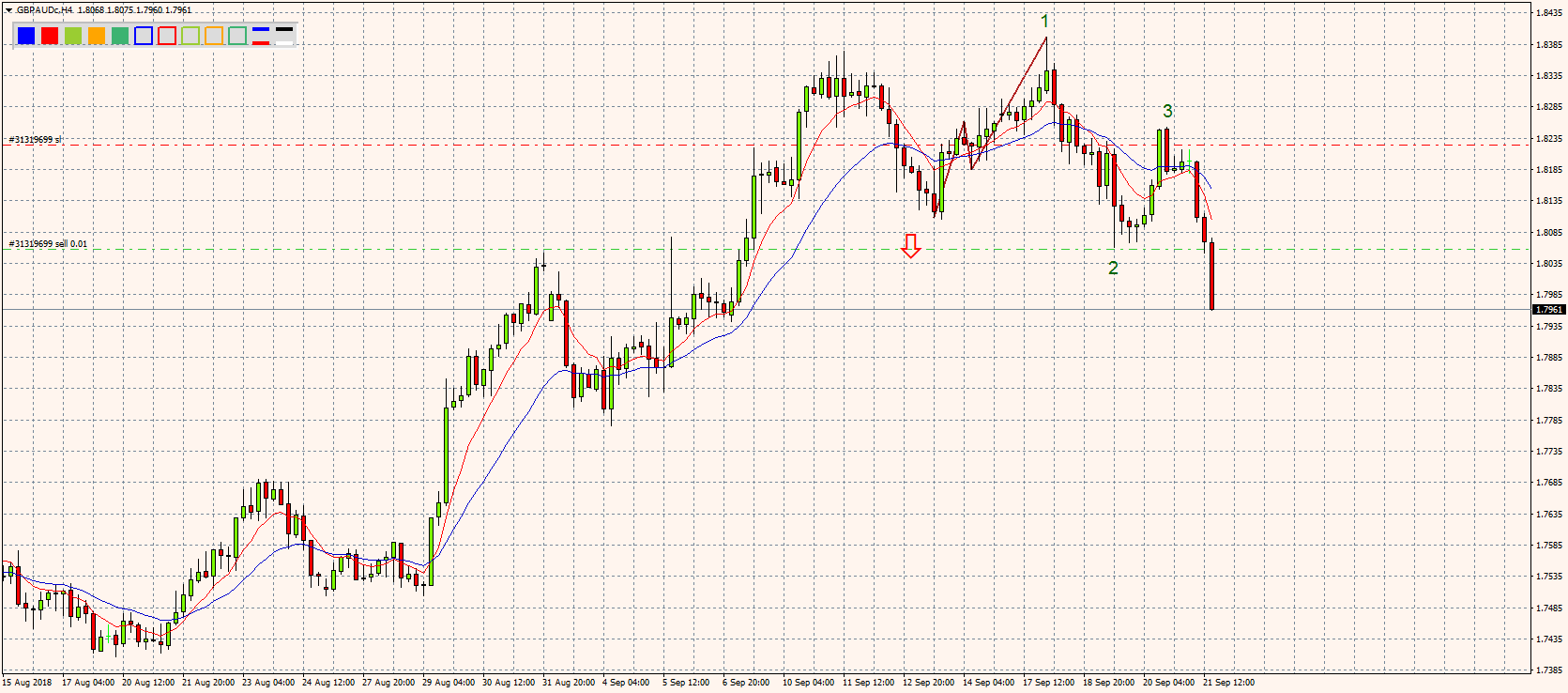Select the green wave label 3
1568x693 pixels.
click(1167, 111)
